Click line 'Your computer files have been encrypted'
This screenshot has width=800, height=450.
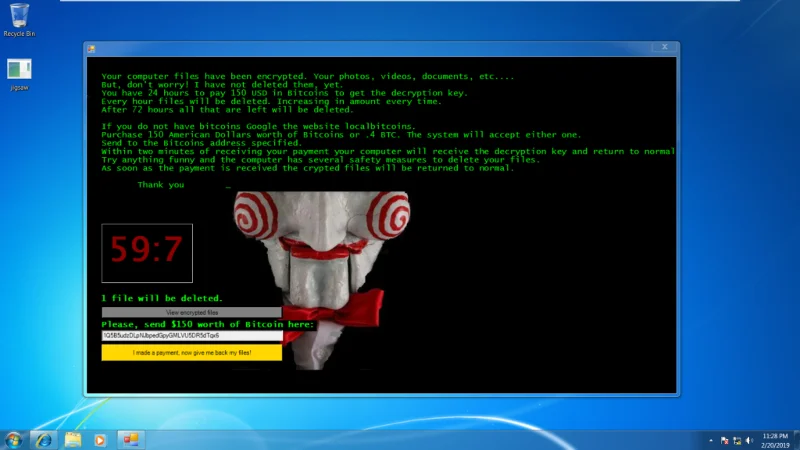pos(308,77)
